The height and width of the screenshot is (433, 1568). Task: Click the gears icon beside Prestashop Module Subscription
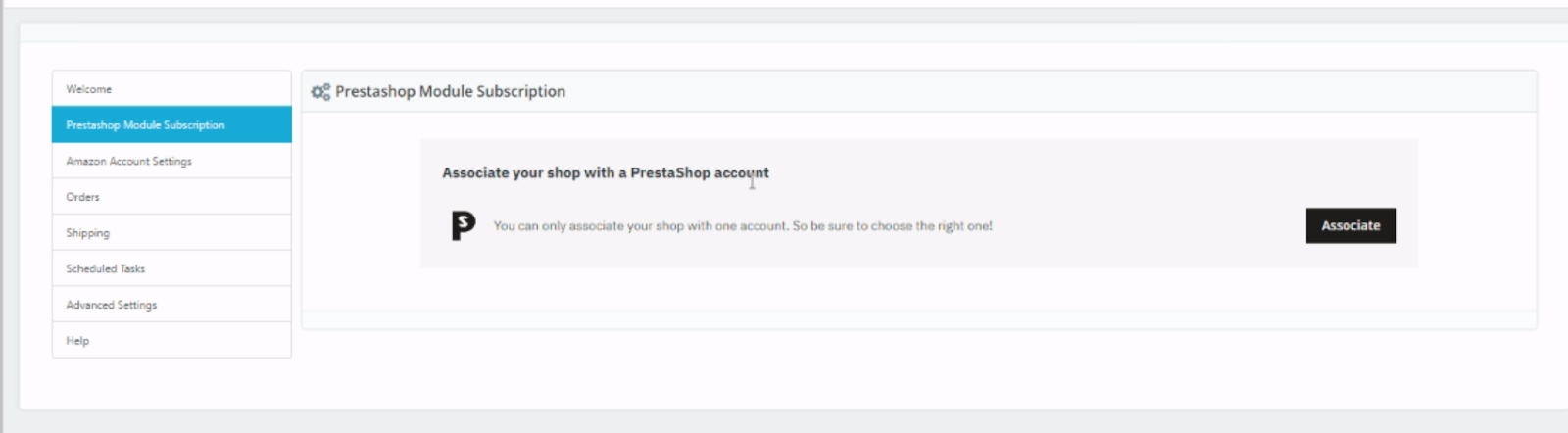click(x=320, y=92)
